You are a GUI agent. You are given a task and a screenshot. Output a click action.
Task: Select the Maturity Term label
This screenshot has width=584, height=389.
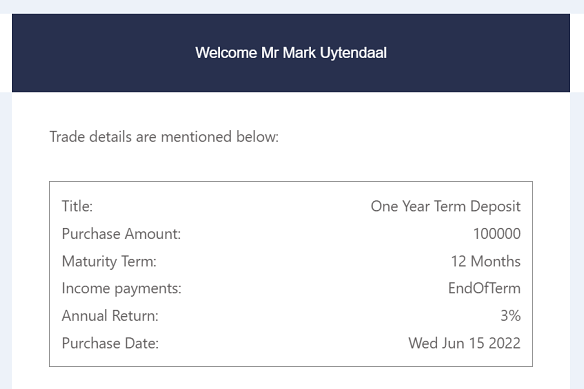click(109, 261)
